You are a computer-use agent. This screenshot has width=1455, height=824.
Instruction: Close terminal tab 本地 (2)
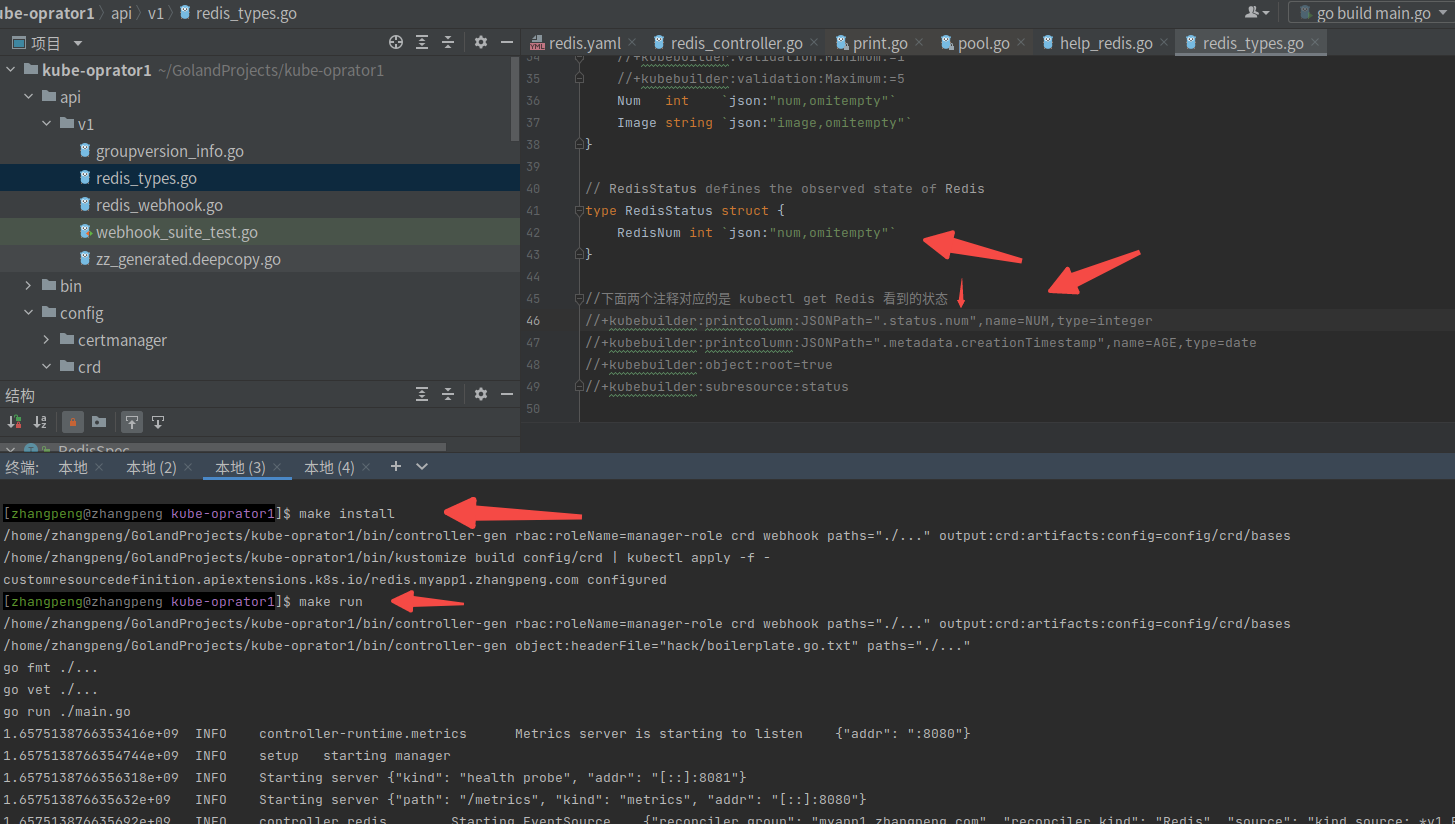point(188,468)
